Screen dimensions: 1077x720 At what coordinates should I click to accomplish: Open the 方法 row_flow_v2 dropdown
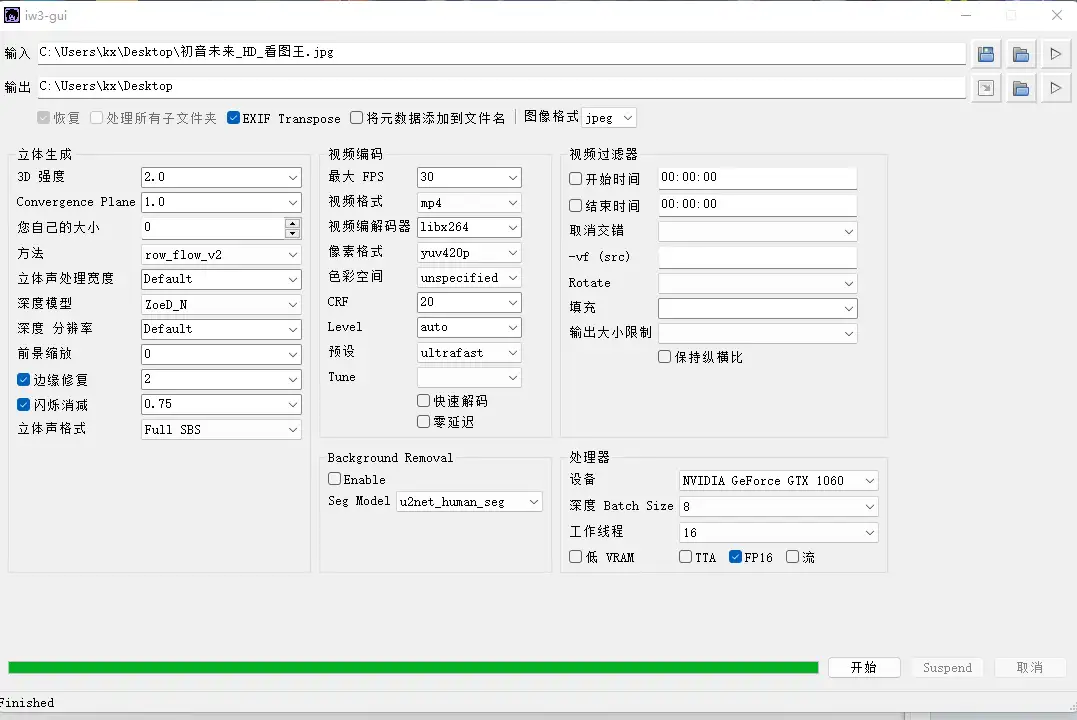(221, 254)
